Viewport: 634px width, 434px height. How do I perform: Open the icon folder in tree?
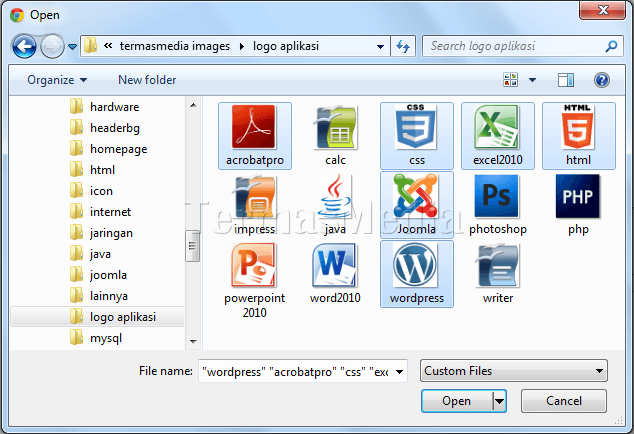coord(91,191)
